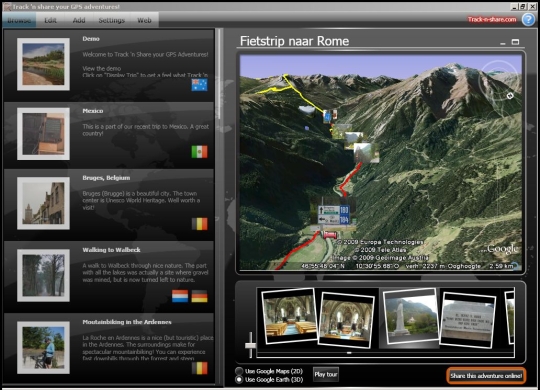Click the Bruges, Belgium title
The height and width of the screenshot is (390, 540).
click(x=106, y=178)
